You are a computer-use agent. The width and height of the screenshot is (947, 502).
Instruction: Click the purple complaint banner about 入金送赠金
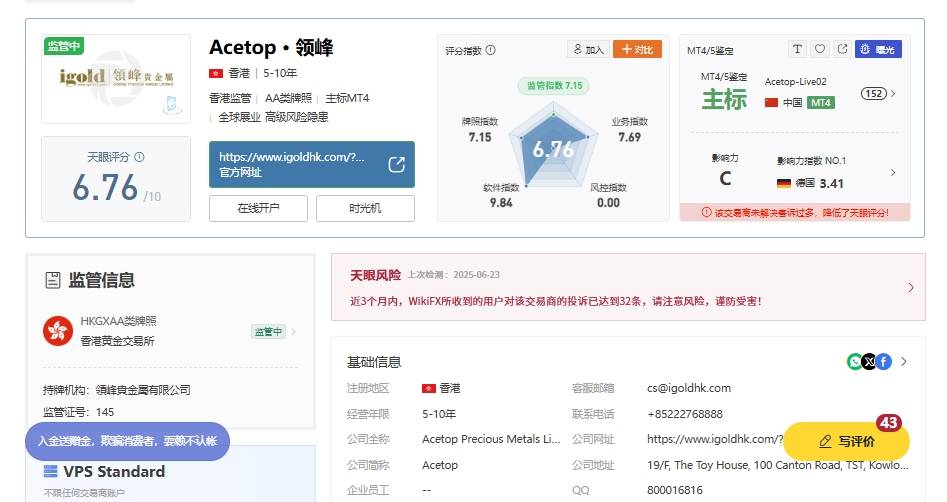point(127,441)
